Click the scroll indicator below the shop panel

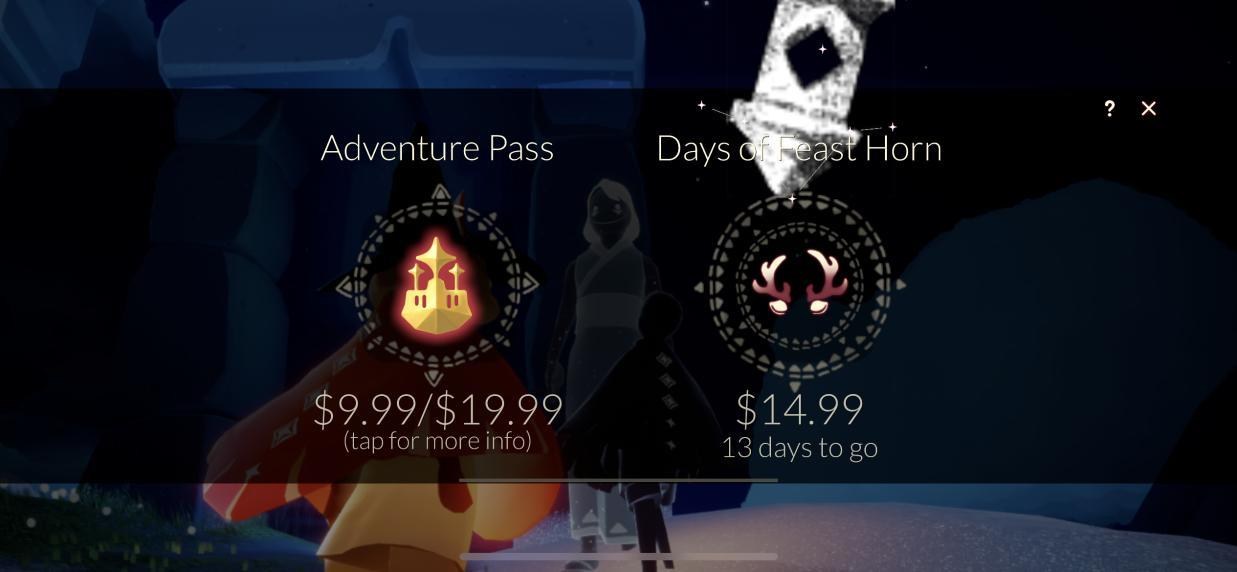(x=618, y=480)
